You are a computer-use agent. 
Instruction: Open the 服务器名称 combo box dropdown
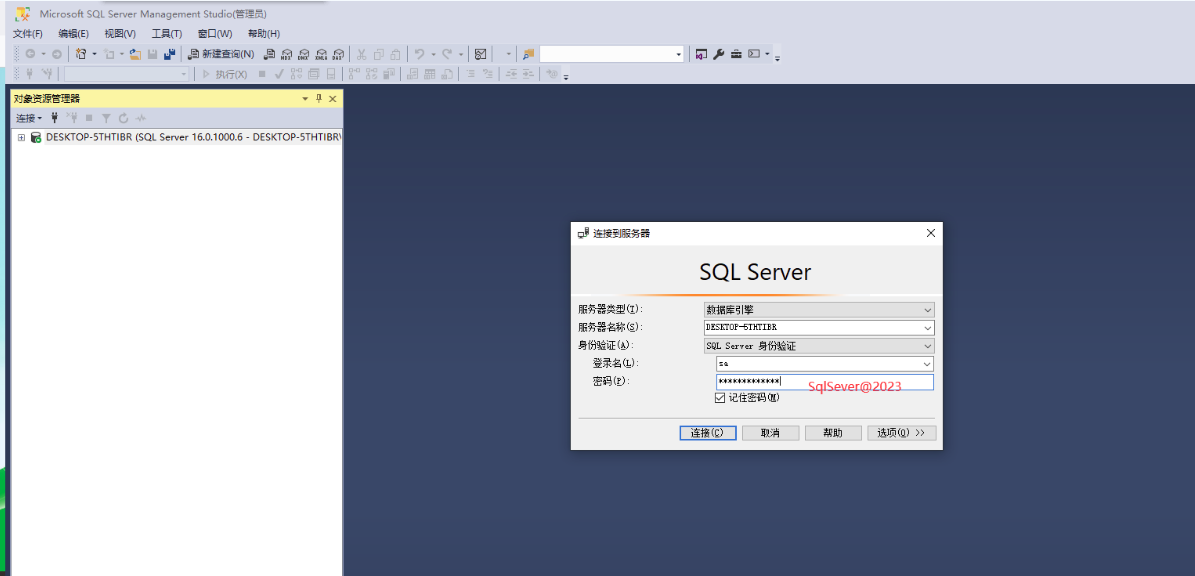(927, 328)
